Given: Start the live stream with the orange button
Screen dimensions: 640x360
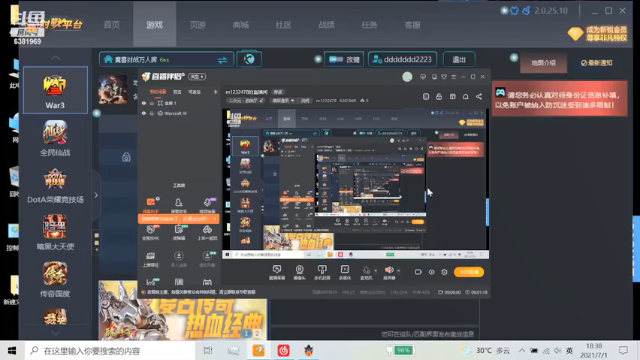Looking at the screenshot, I should pyautogui.click(x=469, y=272).
